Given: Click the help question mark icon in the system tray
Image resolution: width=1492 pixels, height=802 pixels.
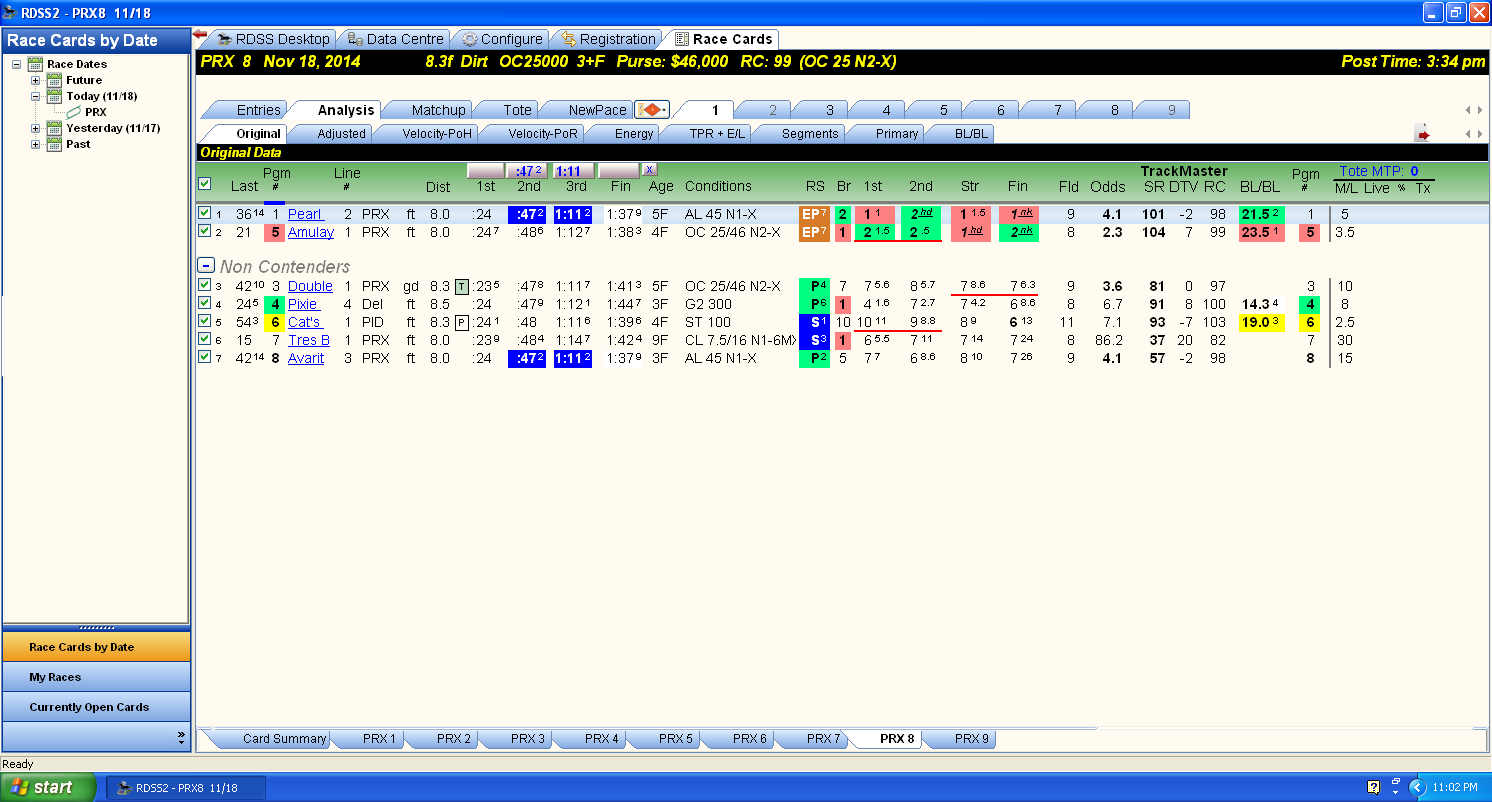Looking at the screenshot, I should (x=1373, y=787).
